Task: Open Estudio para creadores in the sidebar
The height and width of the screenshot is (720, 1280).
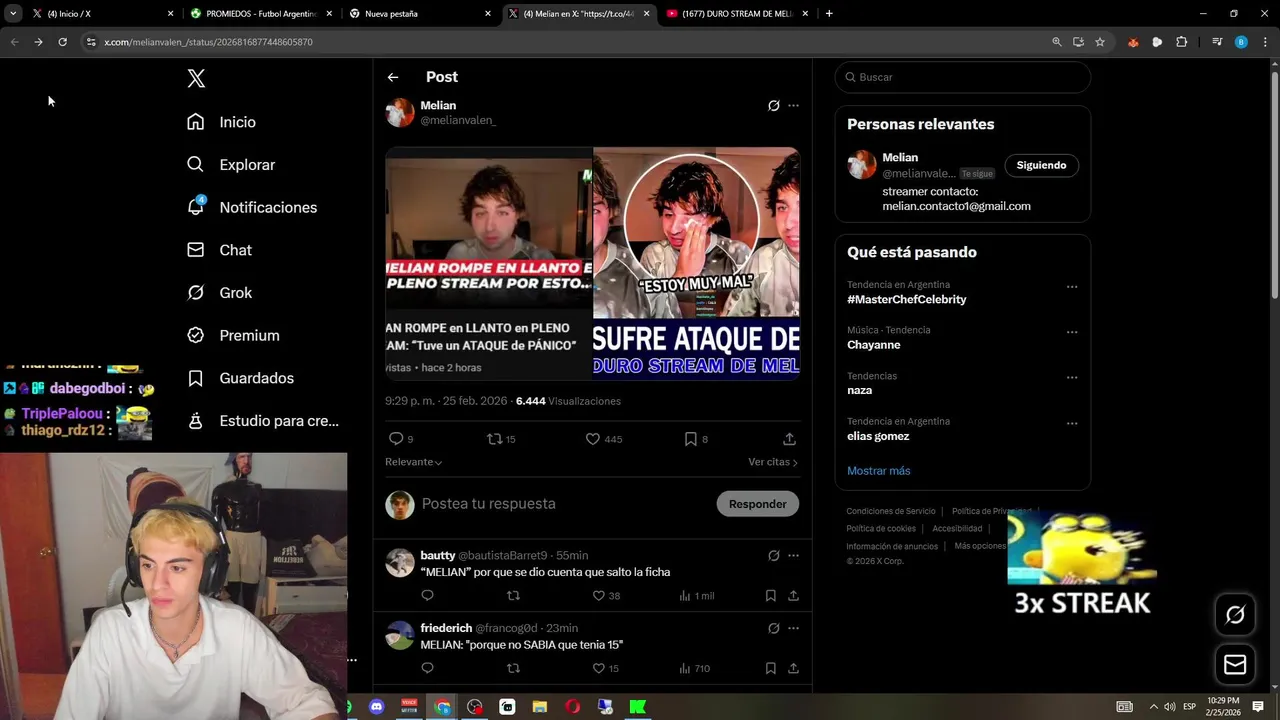Action: pyautogui.click(x=263, y=421)
